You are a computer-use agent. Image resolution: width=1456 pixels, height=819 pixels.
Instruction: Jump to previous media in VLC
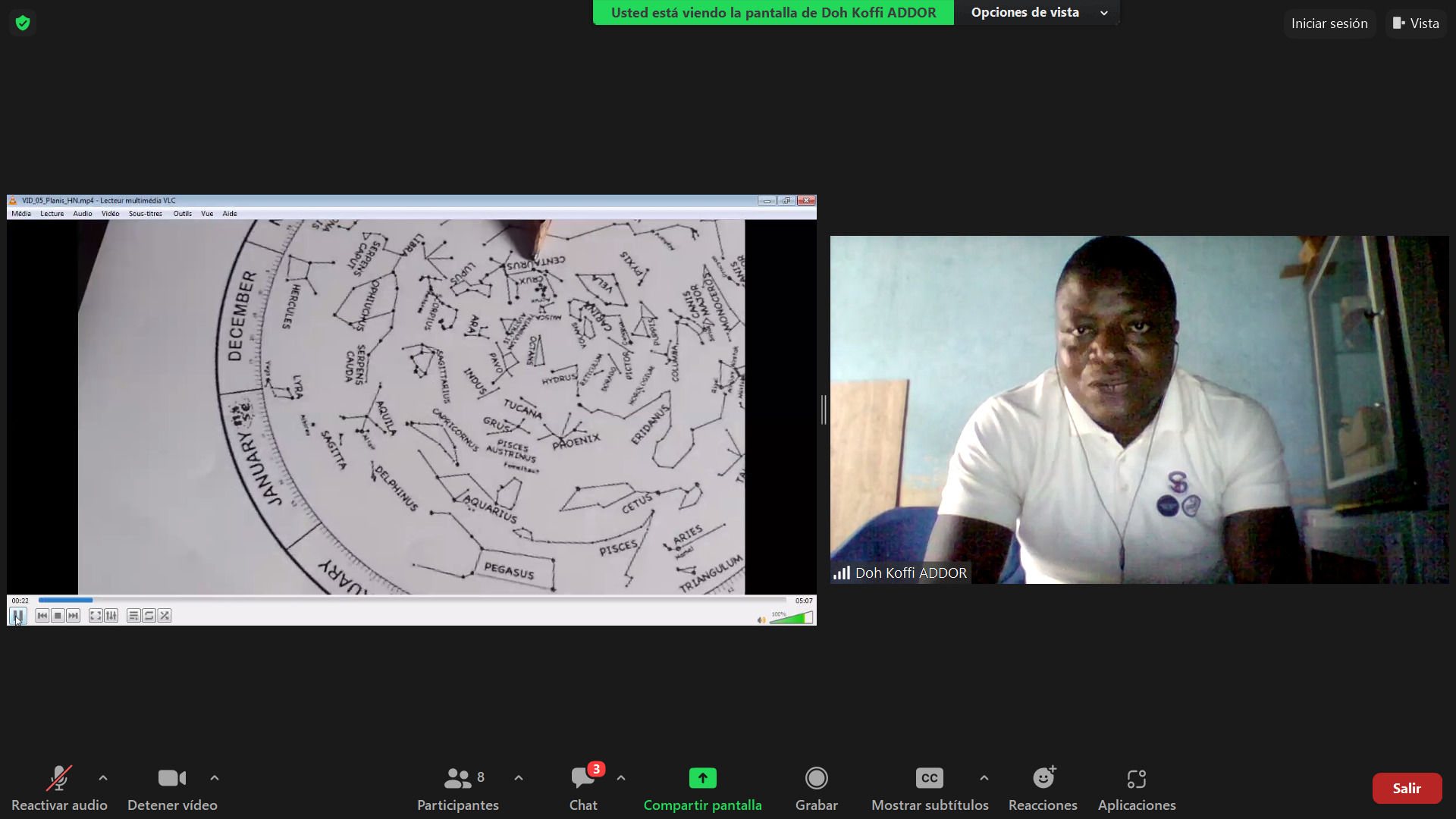pos(42,616)
